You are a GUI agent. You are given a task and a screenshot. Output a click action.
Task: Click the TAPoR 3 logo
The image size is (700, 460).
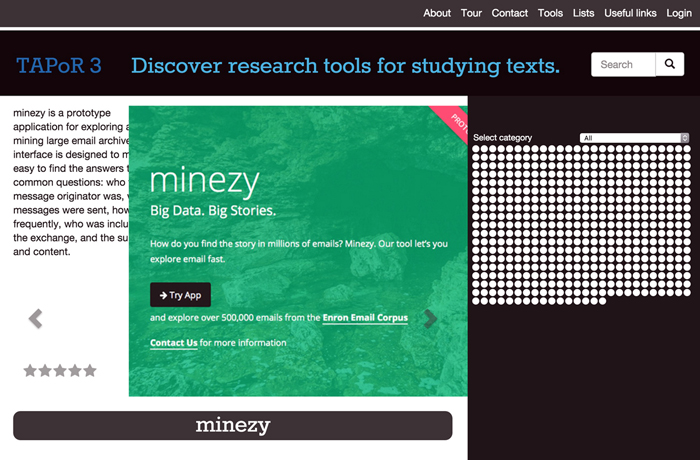click(59, 66)
